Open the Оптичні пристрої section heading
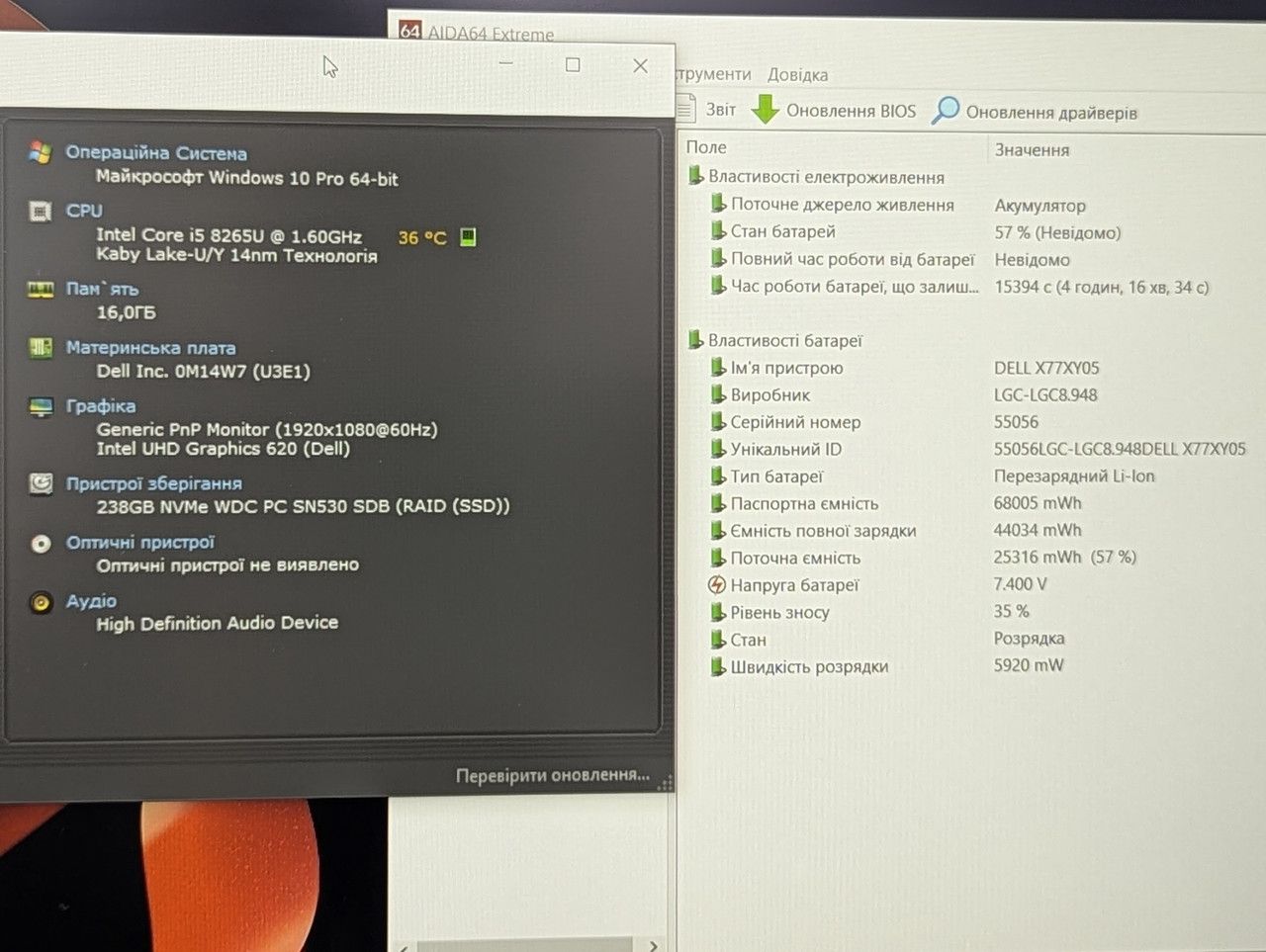The image size is (1266, 952). (139, 543)
